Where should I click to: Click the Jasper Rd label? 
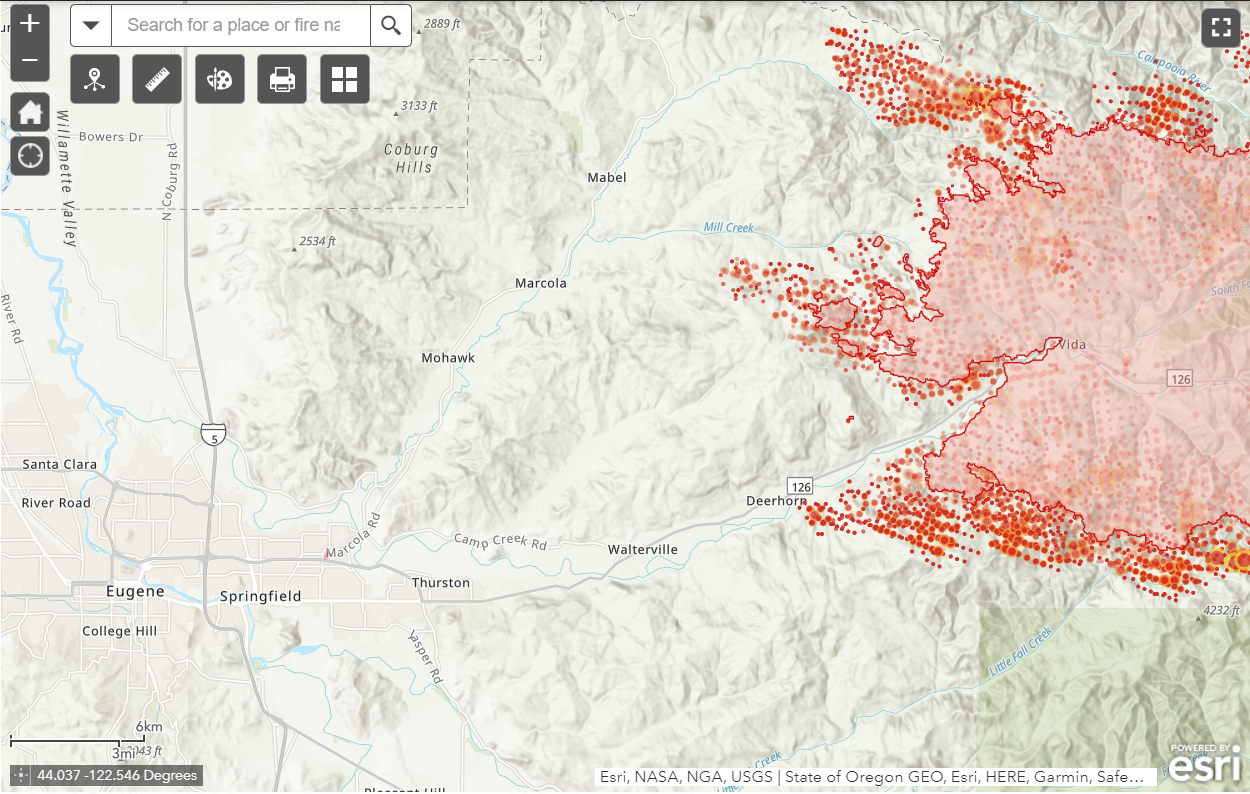[425, 655]
